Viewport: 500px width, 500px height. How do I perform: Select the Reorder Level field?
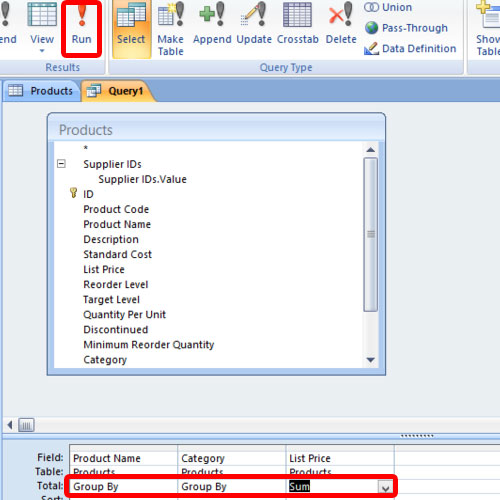116,284
